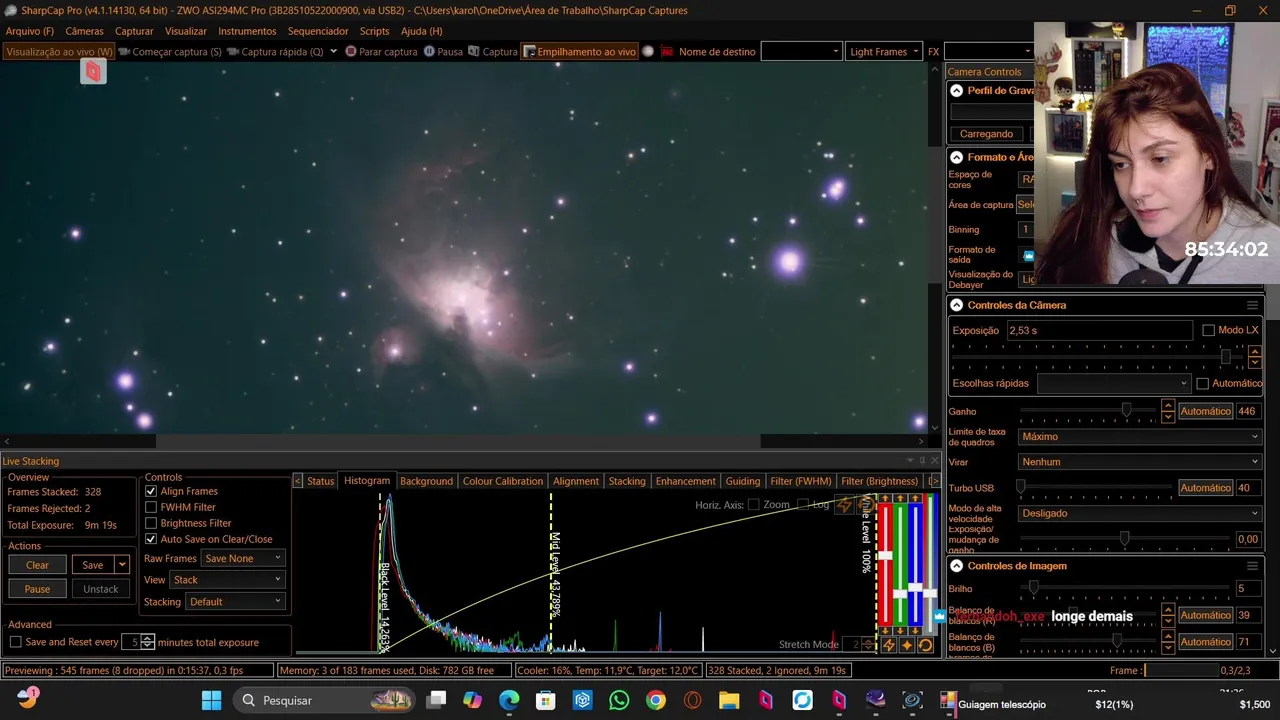
Task: Open the Câmeras menu
Action: pos(84,31)
